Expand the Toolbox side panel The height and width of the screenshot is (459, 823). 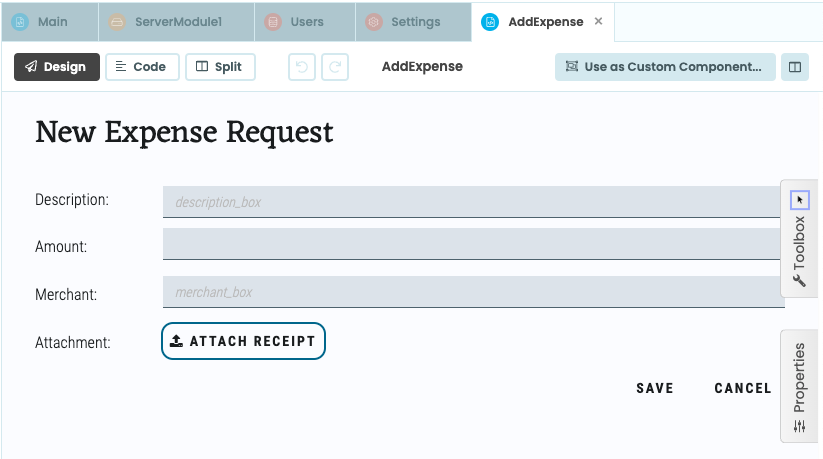coord(799,250)
